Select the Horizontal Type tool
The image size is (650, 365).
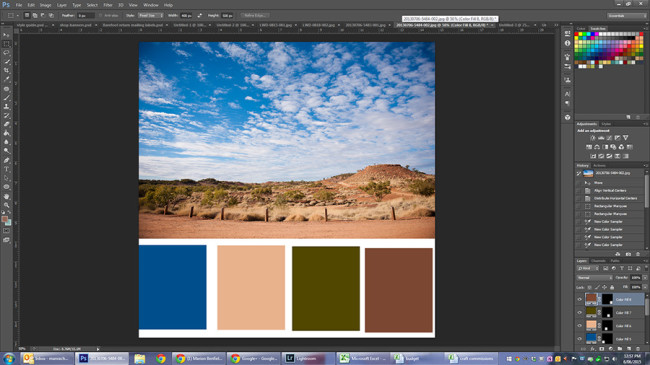6,169
